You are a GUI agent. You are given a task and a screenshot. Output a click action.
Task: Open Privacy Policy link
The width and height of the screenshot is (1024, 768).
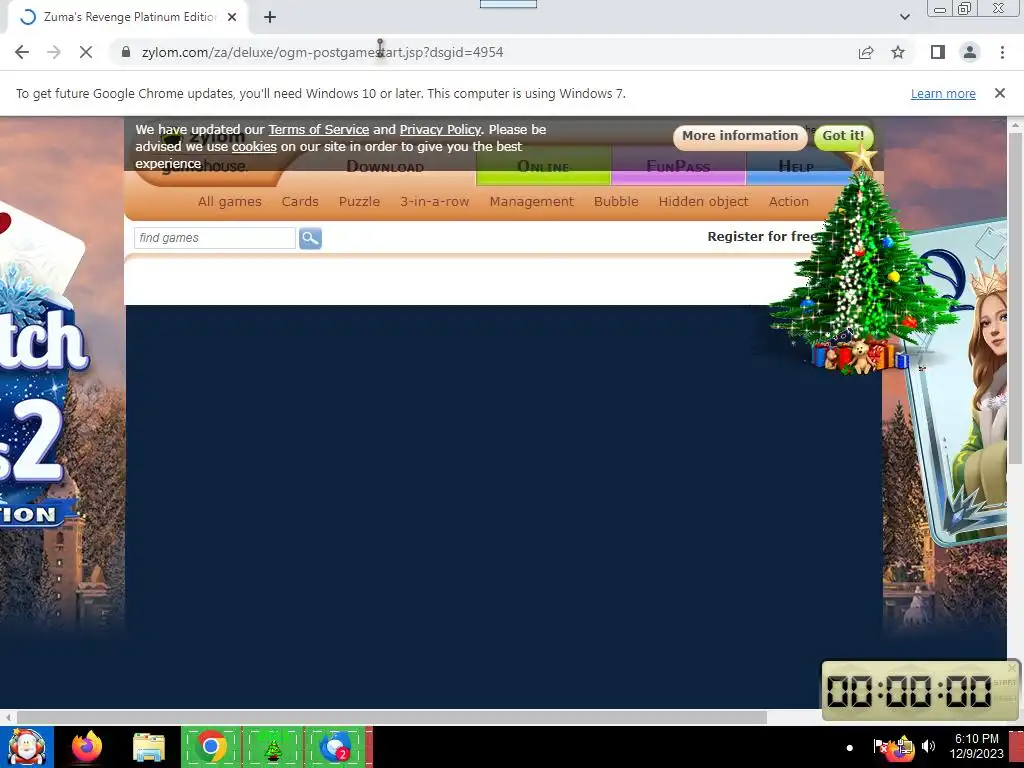coord(440,129)
